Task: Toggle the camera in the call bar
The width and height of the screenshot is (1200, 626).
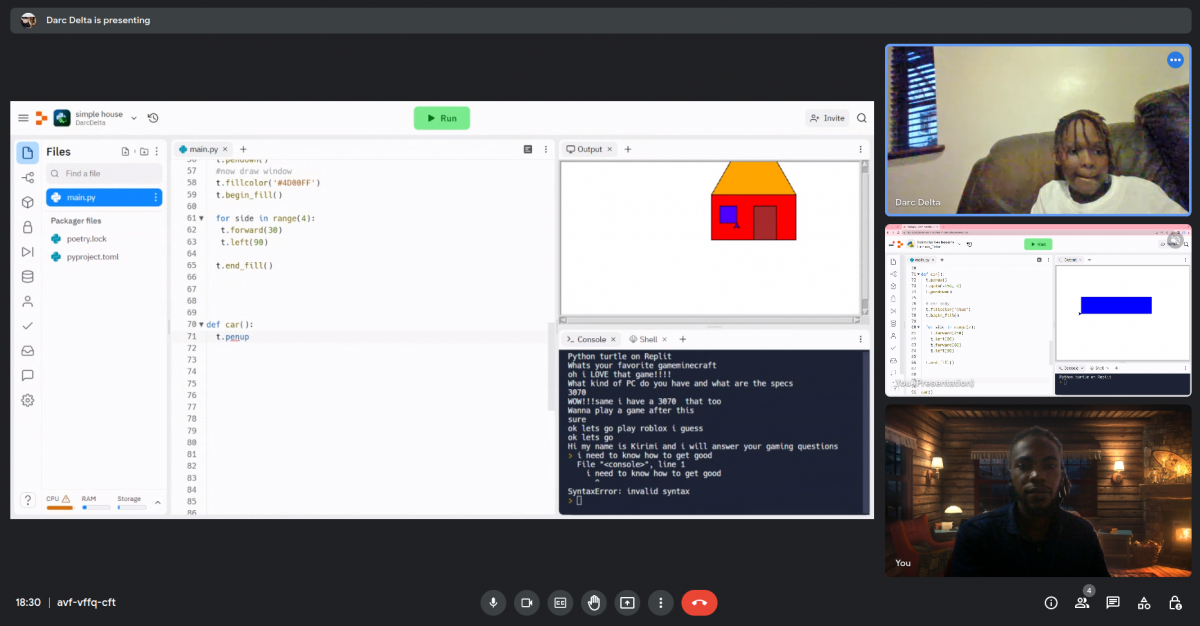Action: (526, 603)
